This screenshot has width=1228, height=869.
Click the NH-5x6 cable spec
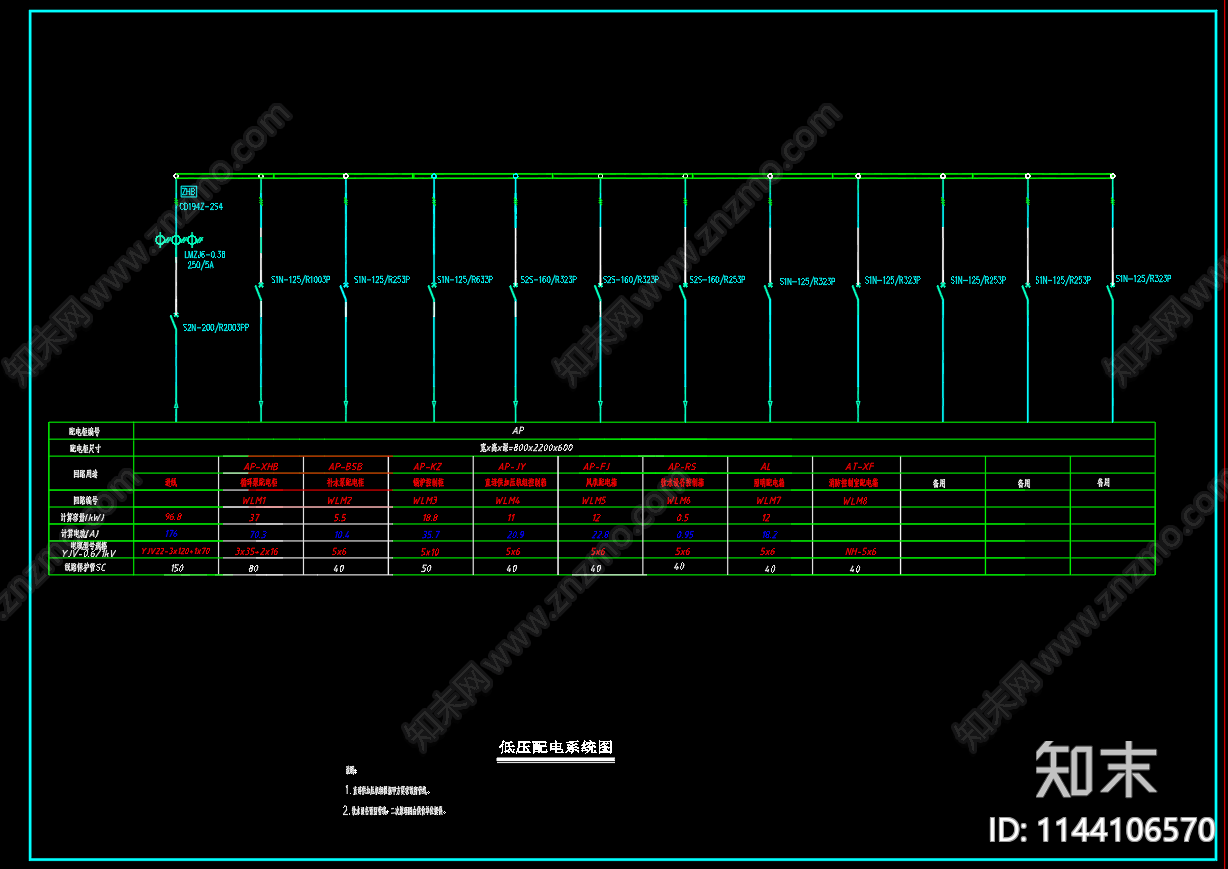(x=861, y=551)
